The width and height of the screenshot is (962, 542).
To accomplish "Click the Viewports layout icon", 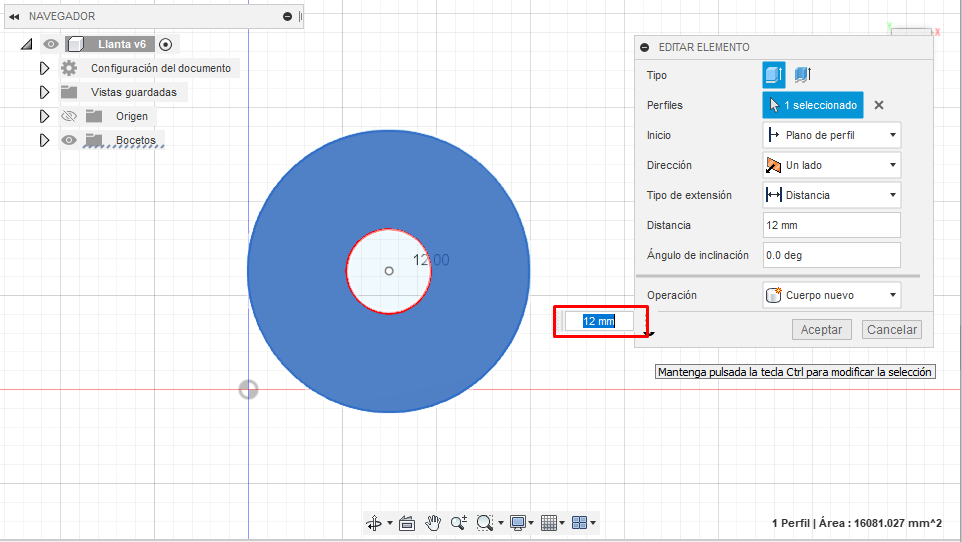I will [x=579, y=523].
